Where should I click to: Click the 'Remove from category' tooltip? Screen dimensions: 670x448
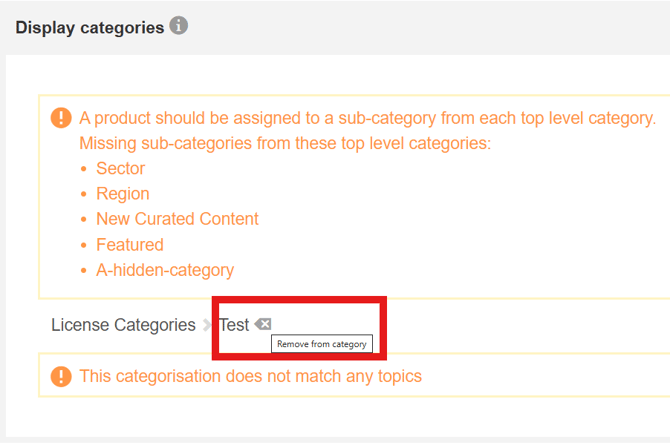[x=322, y=344]
